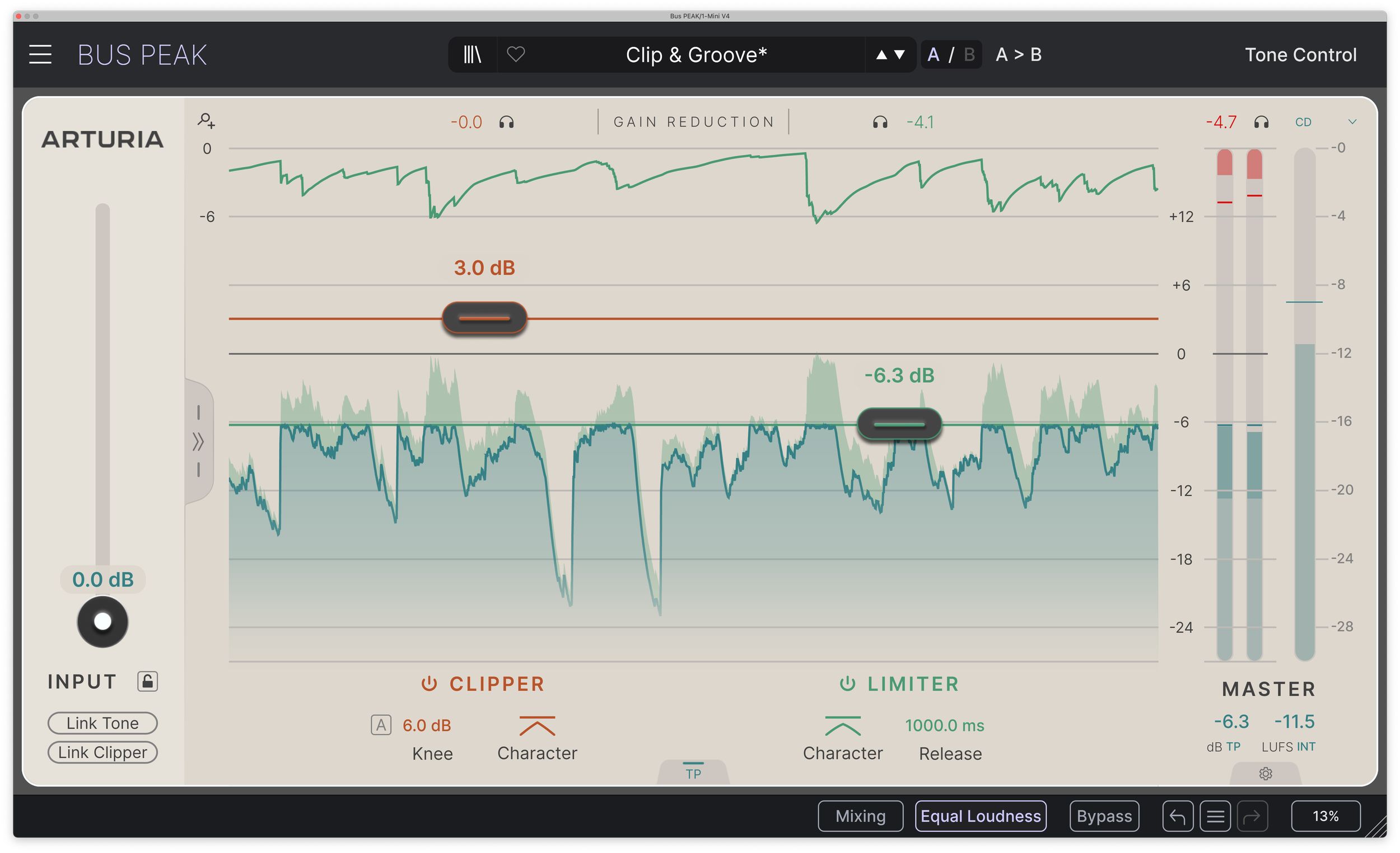1400x853 pixels.
Task: Click the undo arrow icon
Action: pyautogui.click(x=1177, y=817)
